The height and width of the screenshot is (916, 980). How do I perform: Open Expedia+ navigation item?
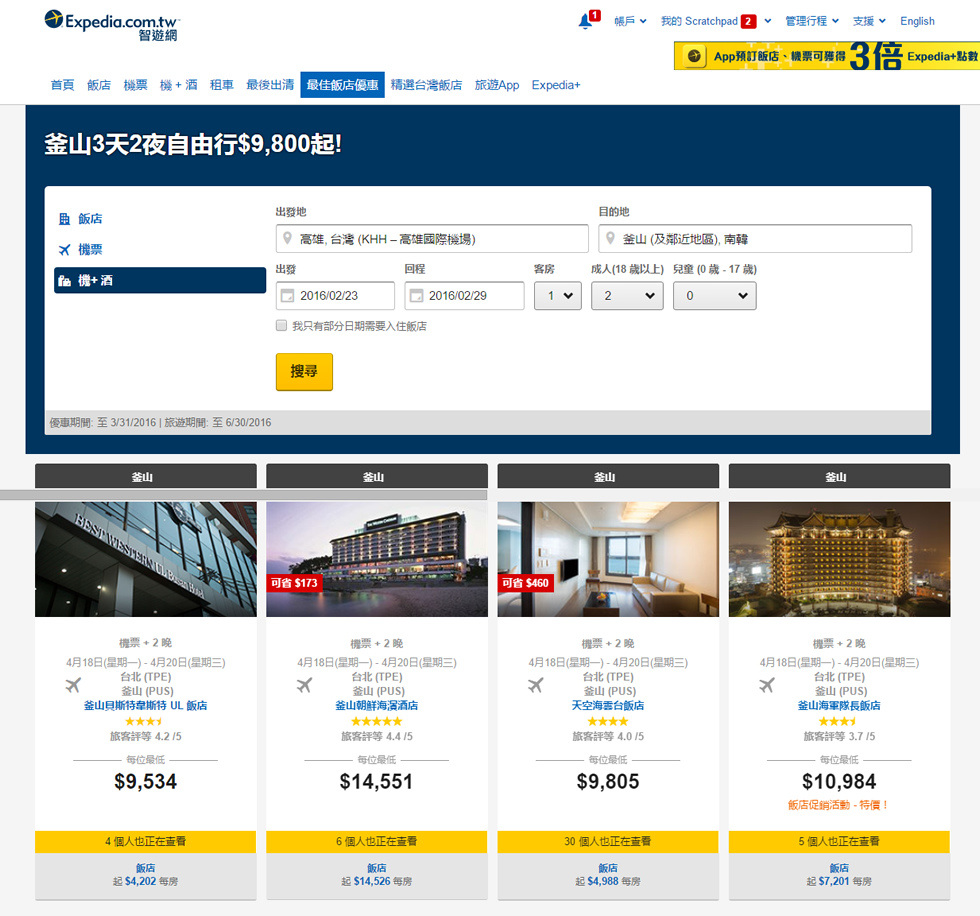coord(556,85)
